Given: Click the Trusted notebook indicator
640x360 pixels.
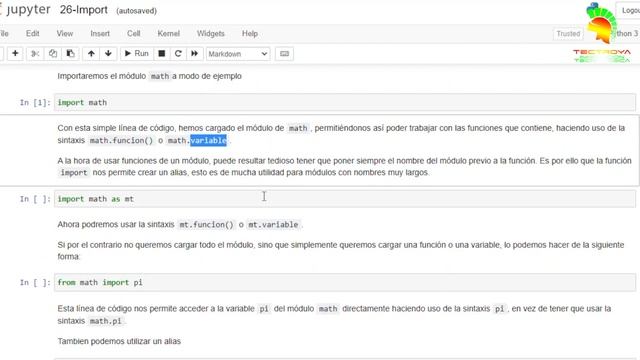Looking at the screenshot, I should tap(568, 33).
